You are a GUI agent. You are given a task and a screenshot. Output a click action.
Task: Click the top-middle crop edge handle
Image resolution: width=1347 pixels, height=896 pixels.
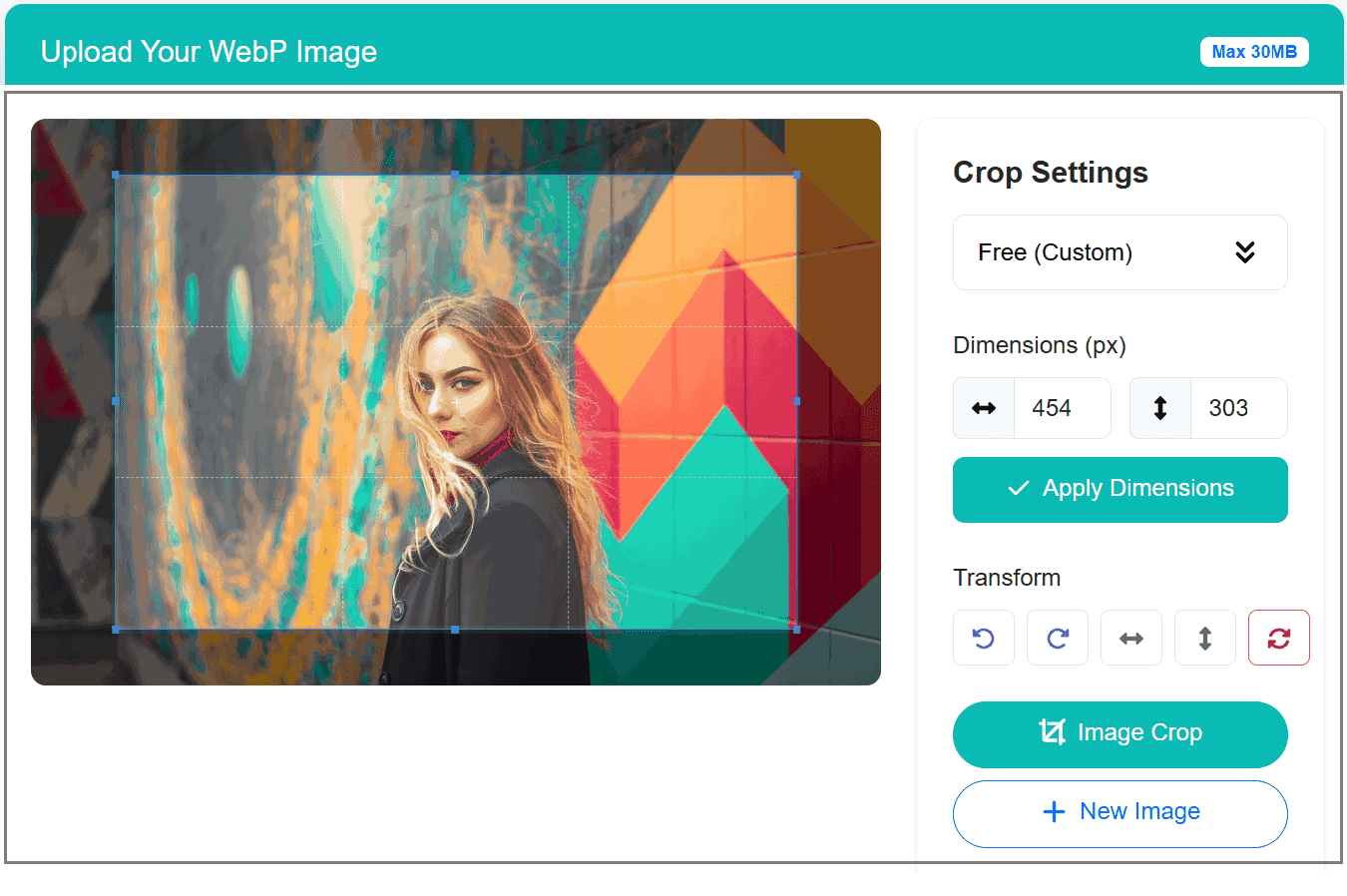click(456, 175)
